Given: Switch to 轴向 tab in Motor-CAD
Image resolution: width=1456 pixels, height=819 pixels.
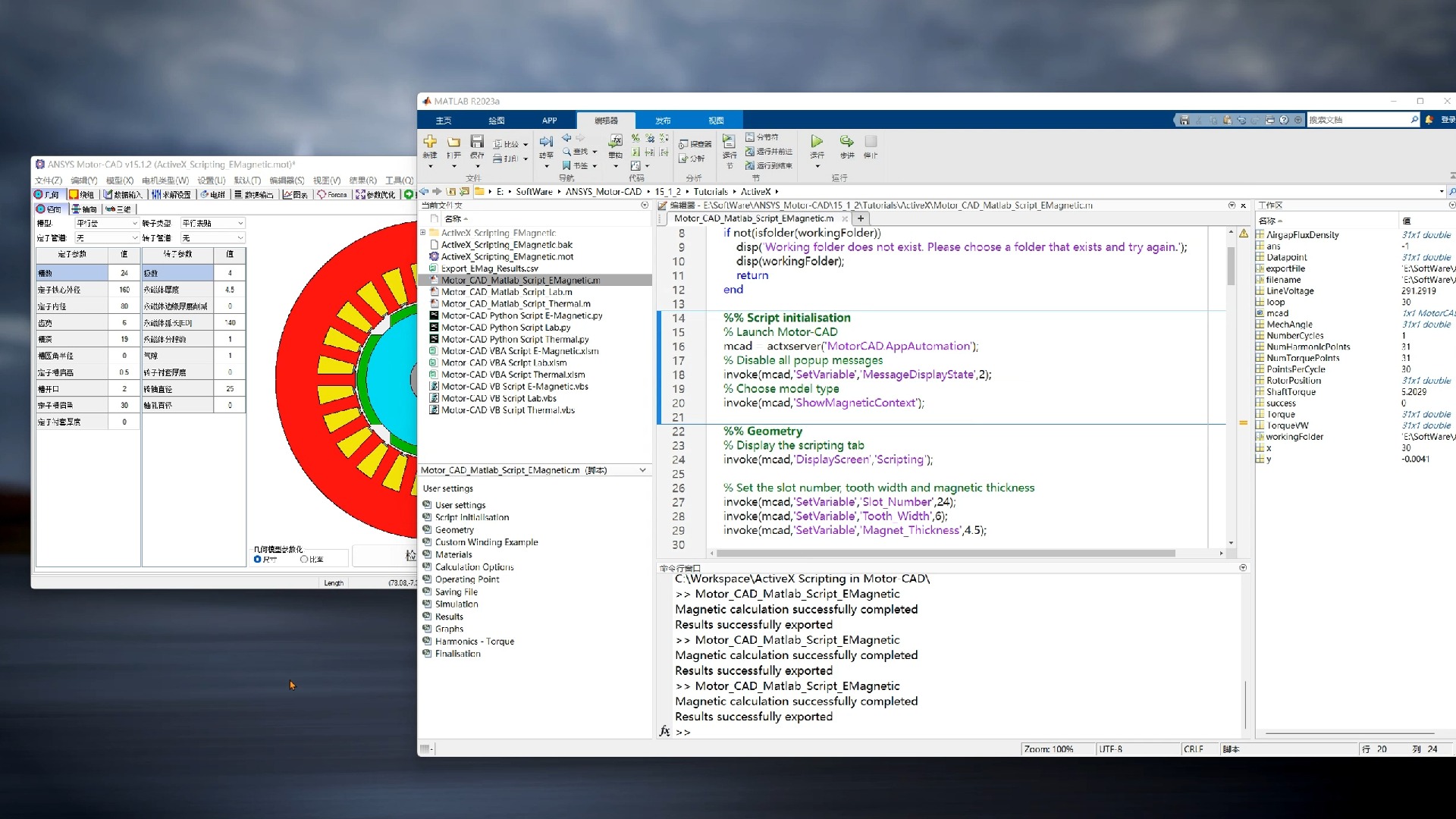Looking at the screenshot, I should click(x=85, y=209).
